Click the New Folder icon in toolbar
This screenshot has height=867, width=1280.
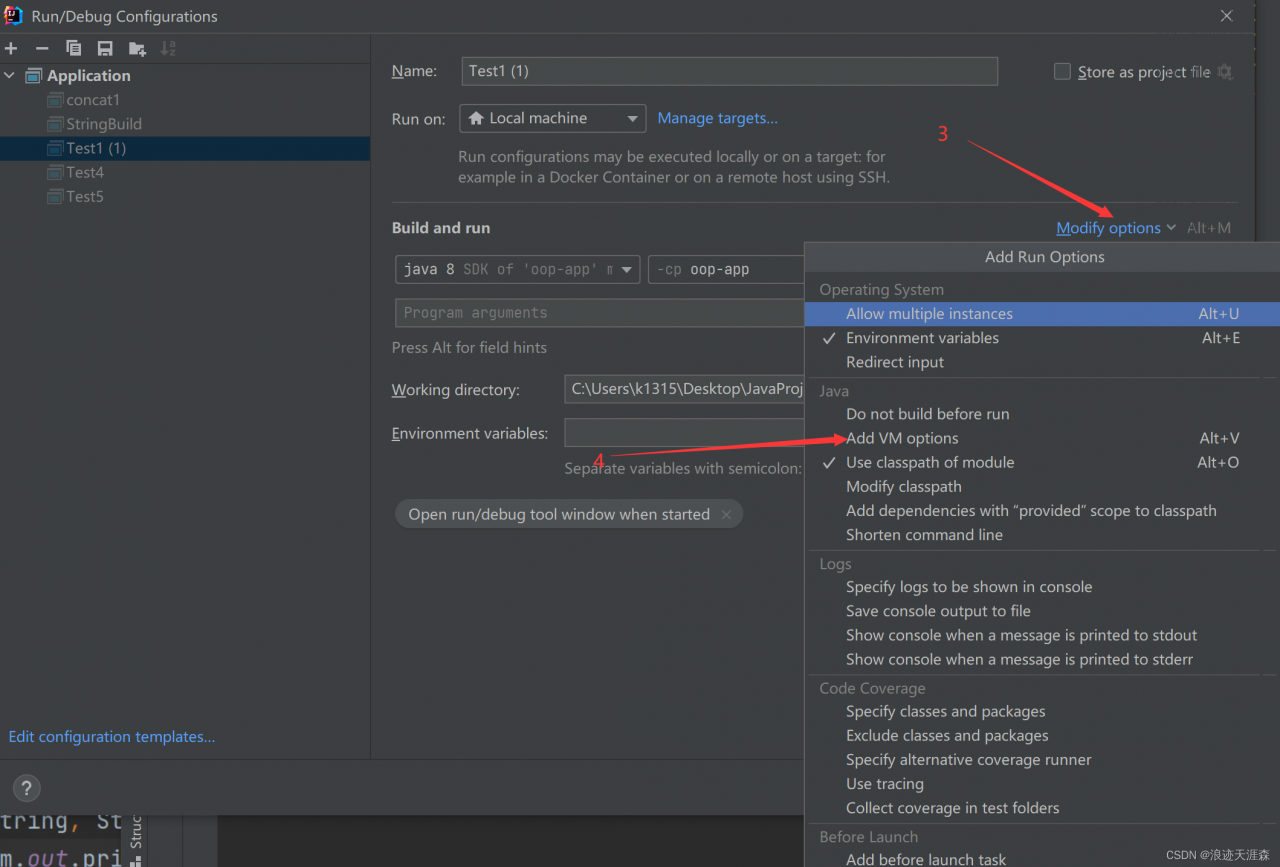coord(137,48)
